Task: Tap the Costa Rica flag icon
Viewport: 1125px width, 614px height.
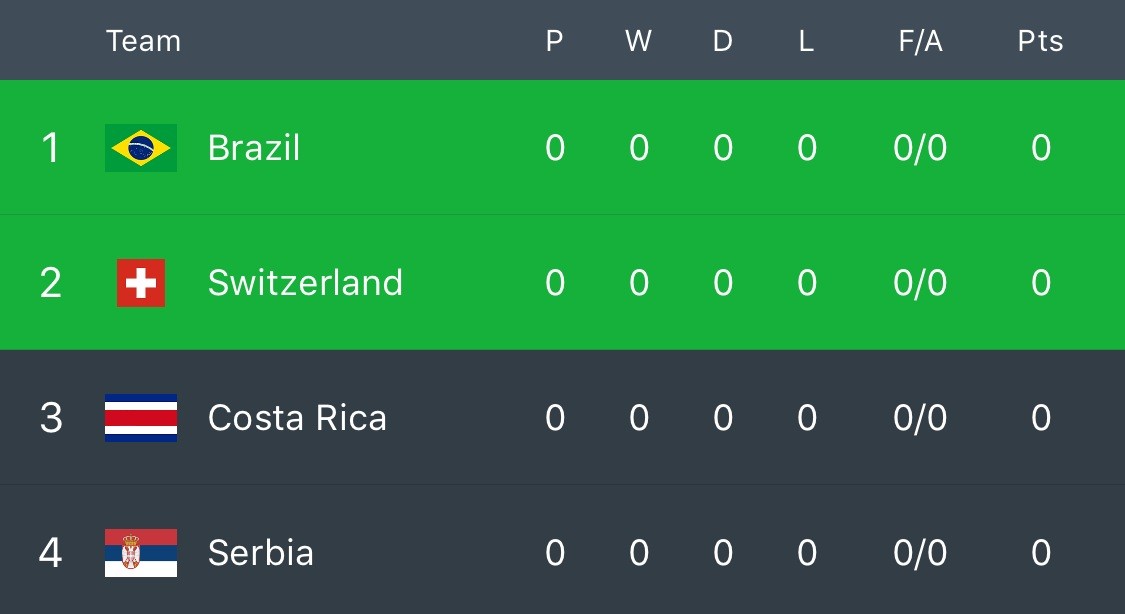Action: [141, 417]
